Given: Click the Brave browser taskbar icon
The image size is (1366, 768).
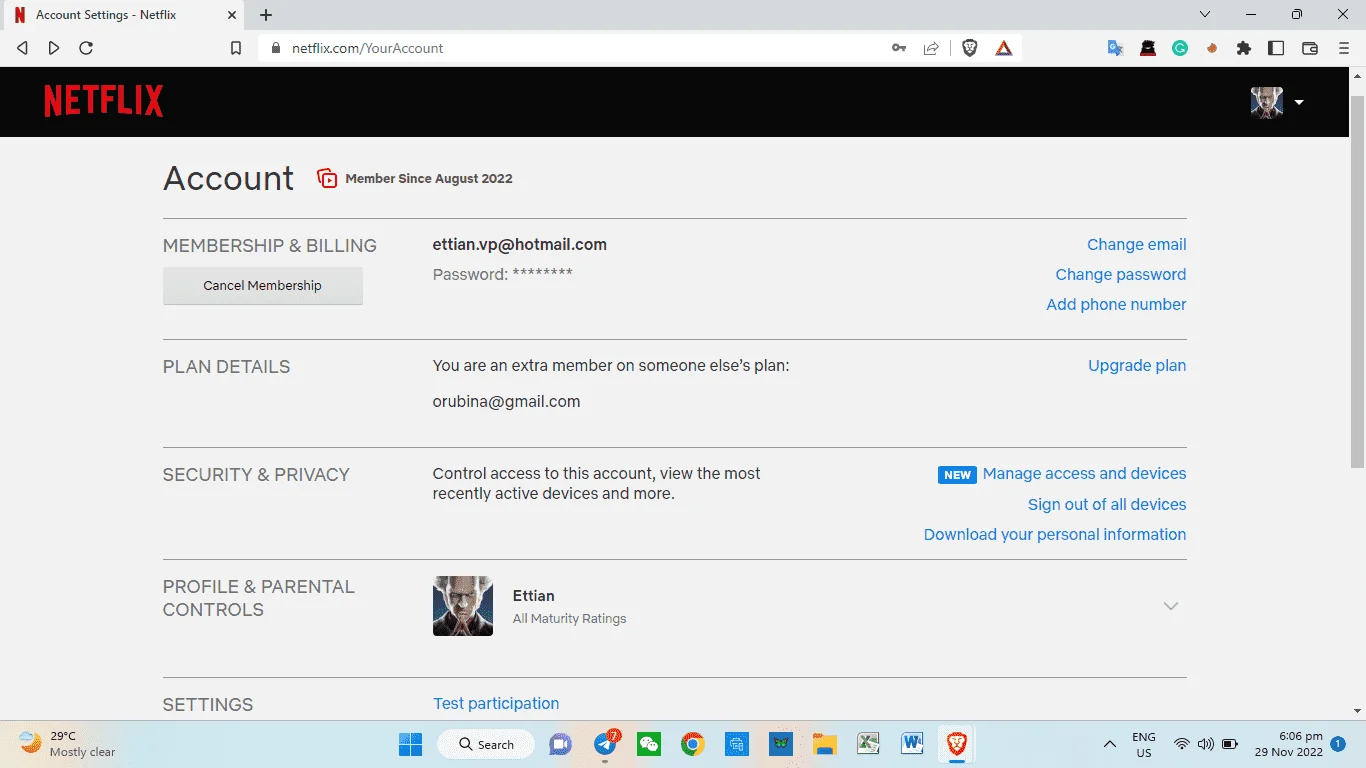Looking at the screenshot, I should tap(957, 744).
